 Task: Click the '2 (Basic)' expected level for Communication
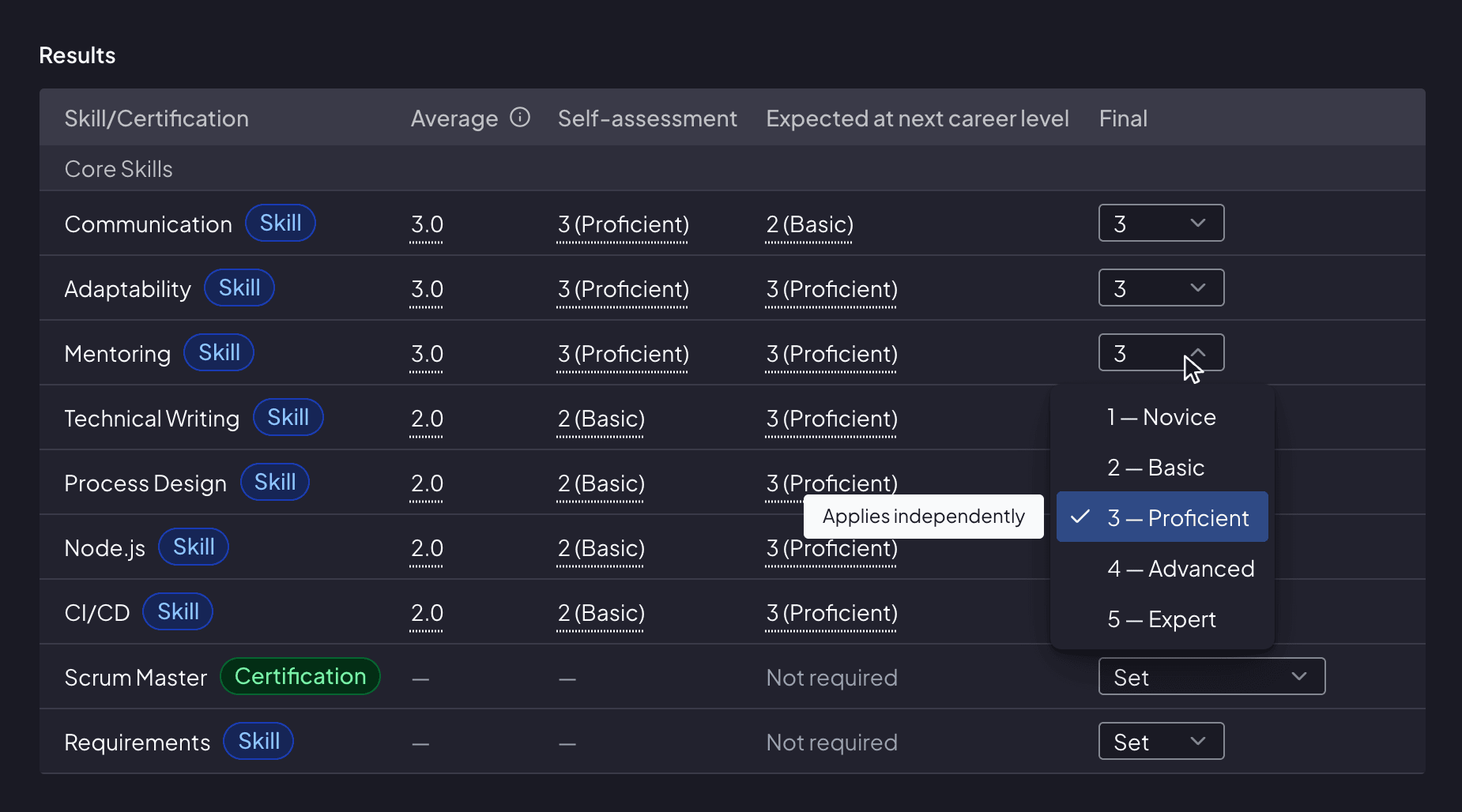[x=810, y=225]
